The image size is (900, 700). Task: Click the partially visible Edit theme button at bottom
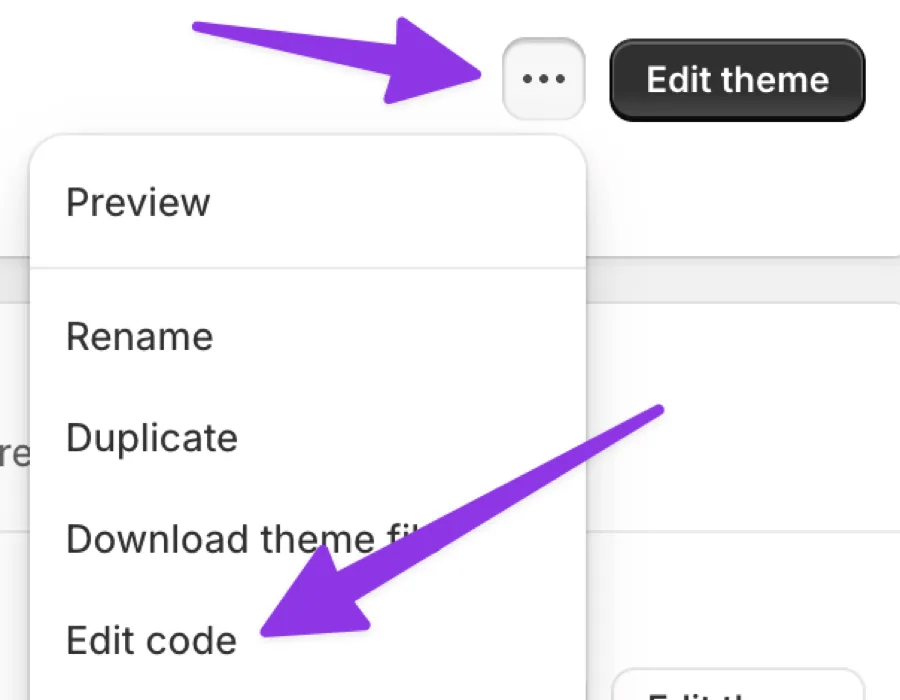(740, 690)
